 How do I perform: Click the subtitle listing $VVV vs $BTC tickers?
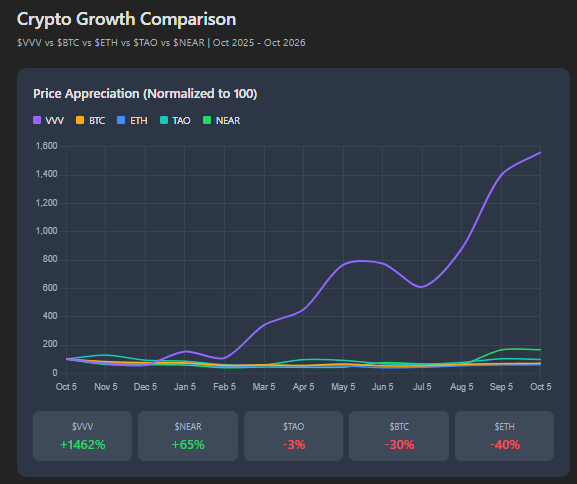161,43
